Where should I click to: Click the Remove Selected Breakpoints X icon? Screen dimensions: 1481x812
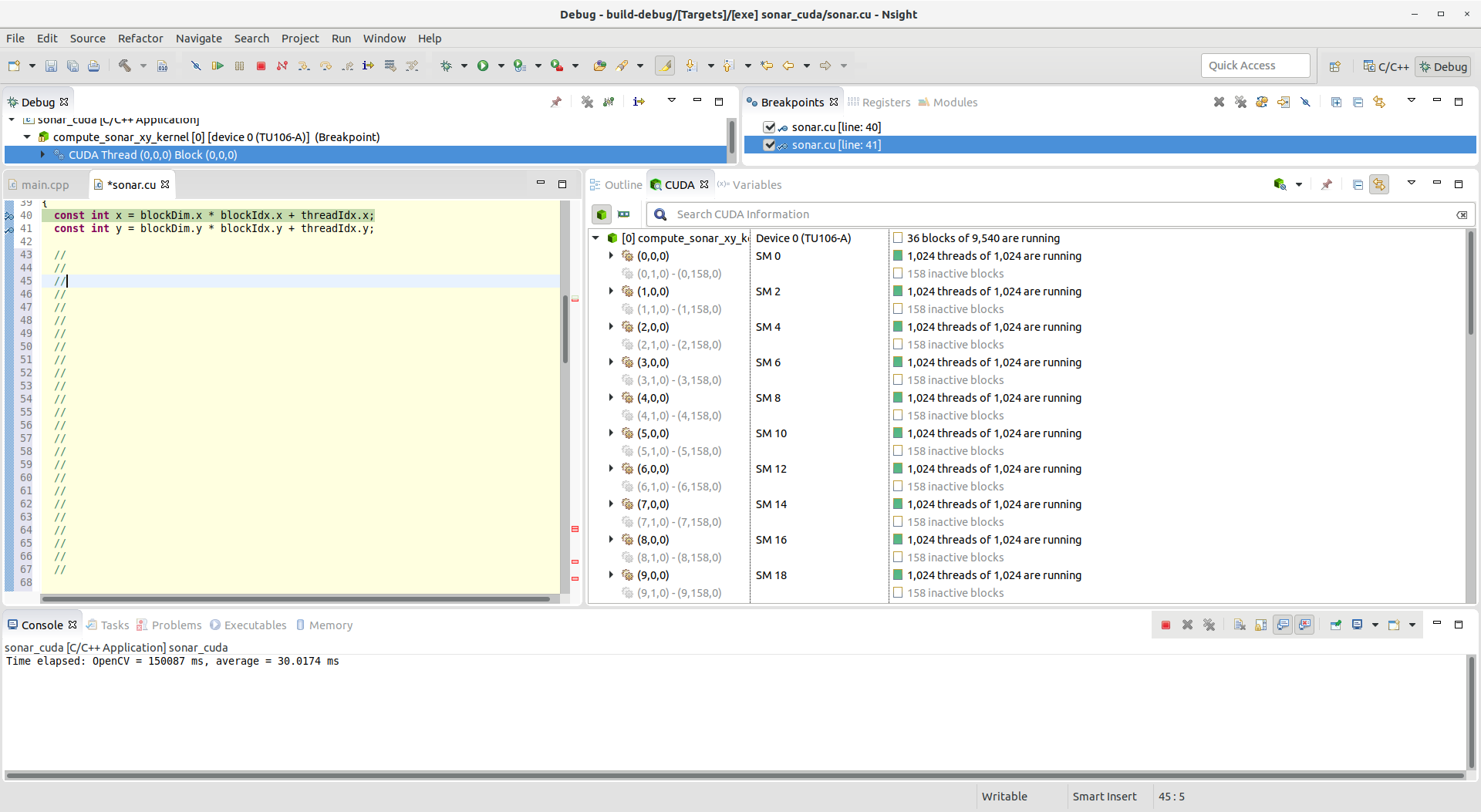pyautogui.click(x=1219, y=102)
